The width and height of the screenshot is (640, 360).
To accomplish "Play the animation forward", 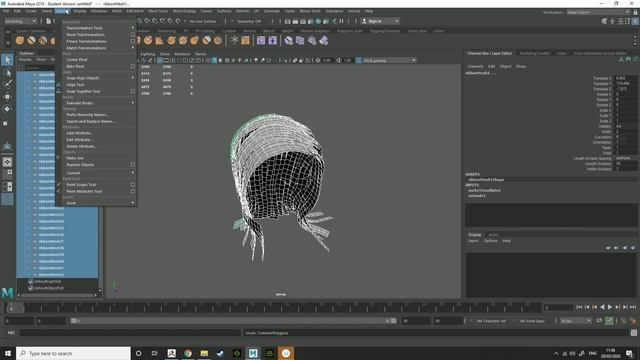I will click(610, 307).
